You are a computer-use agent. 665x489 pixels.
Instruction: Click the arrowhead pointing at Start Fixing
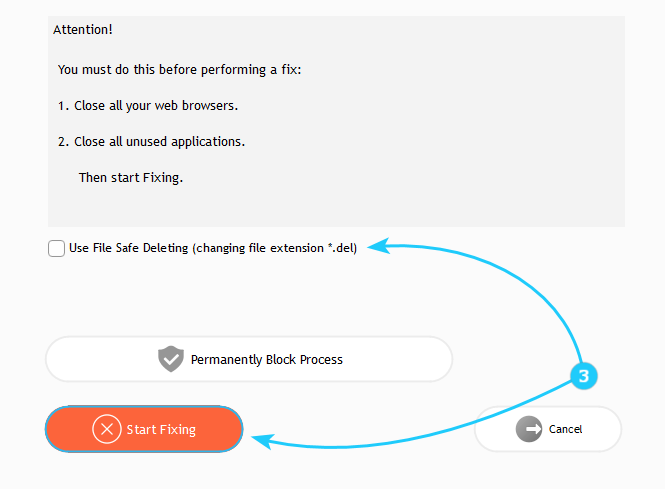[x=258, y=438]
